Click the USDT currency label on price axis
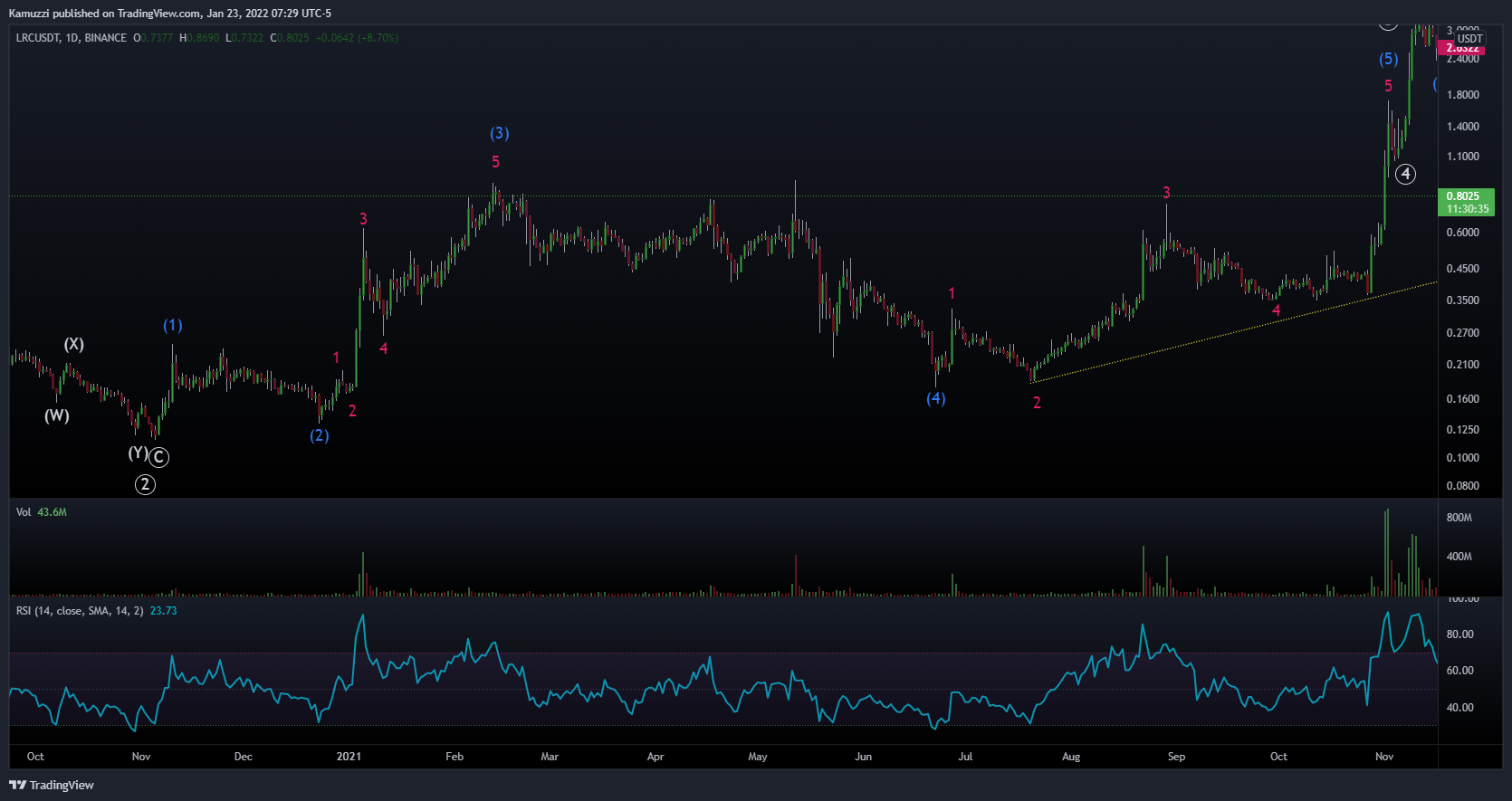 tap(1469, 38)
